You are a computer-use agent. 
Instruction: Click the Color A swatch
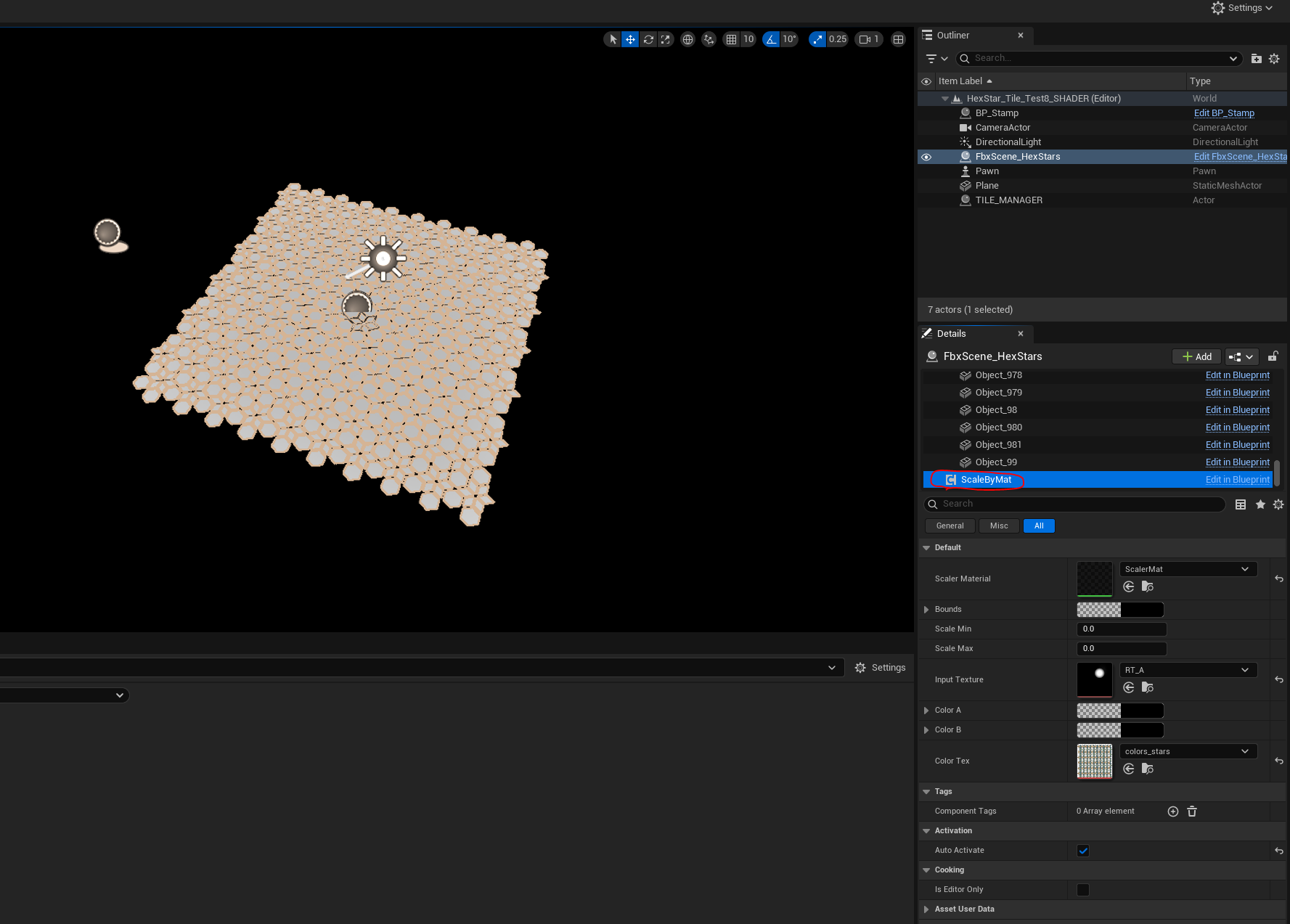coord(1119,711)
